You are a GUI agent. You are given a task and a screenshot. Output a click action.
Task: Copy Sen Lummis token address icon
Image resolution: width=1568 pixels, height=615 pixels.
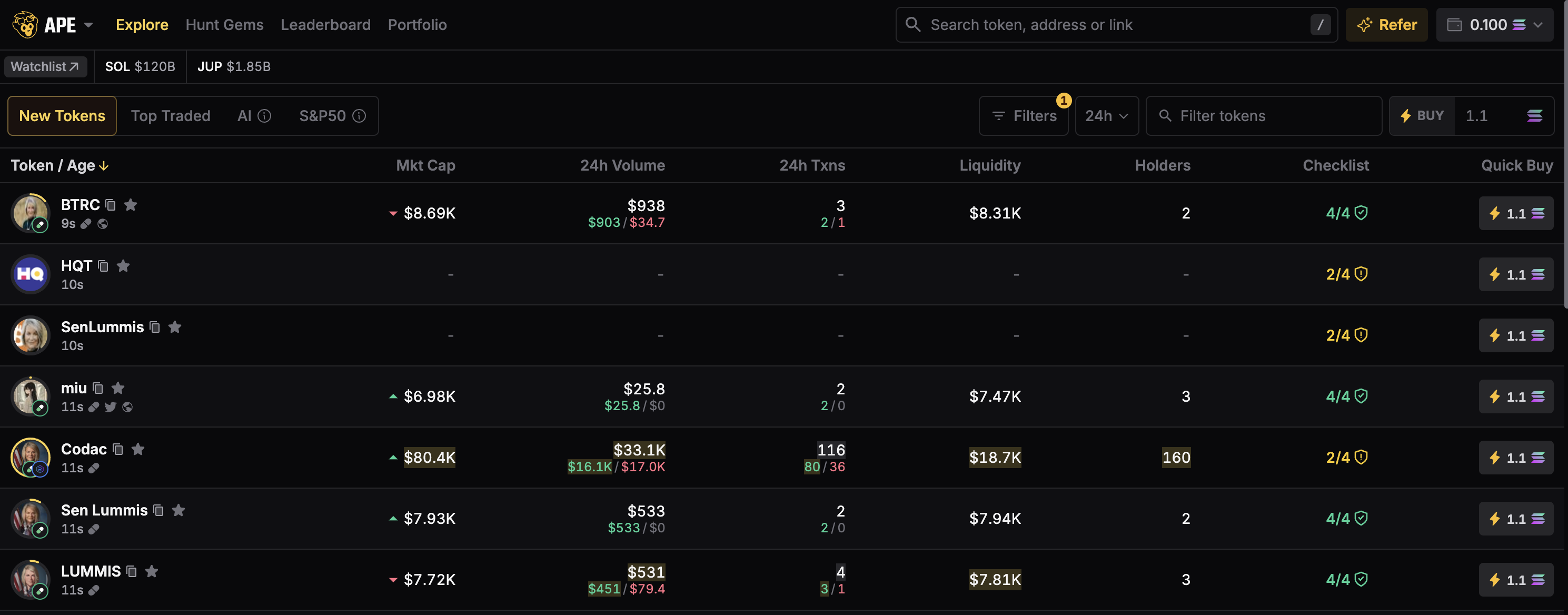(x=159, y=510)
